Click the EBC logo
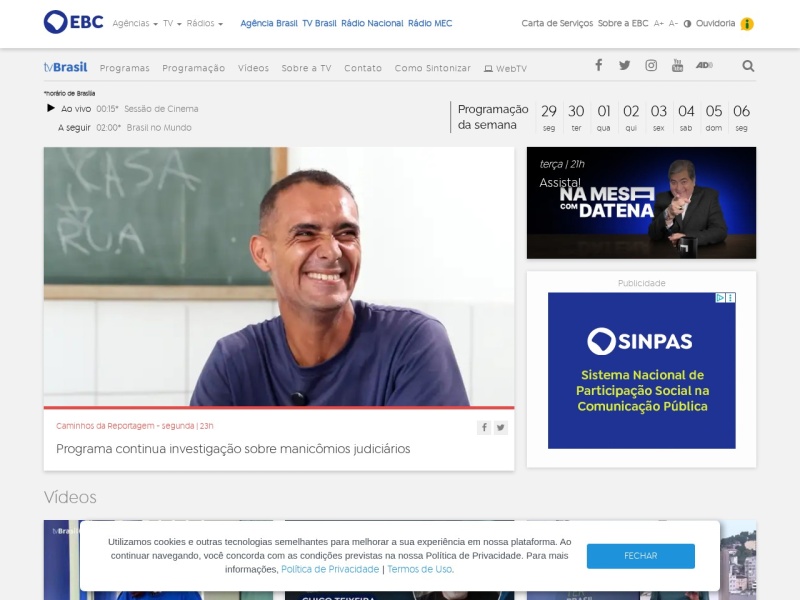Screen dimensions: 800x600 [73, 22]
